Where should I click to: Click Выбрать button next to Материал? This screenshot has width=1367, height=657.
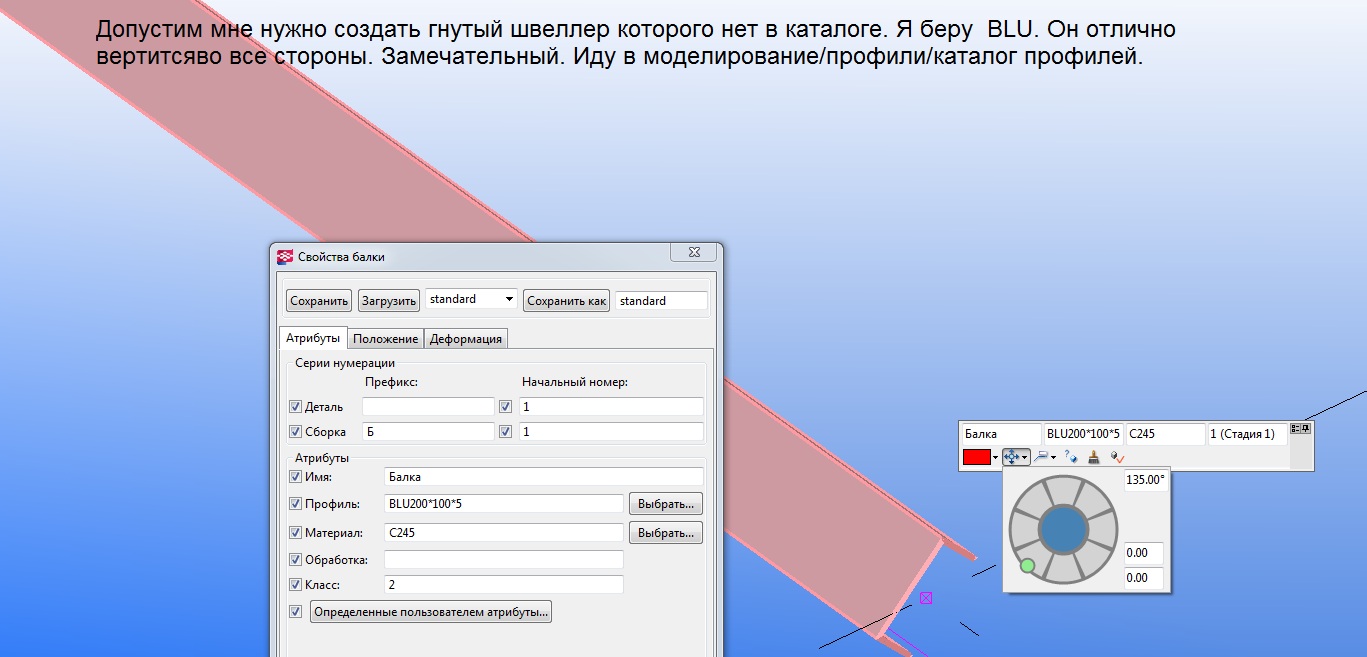(665, 532)
